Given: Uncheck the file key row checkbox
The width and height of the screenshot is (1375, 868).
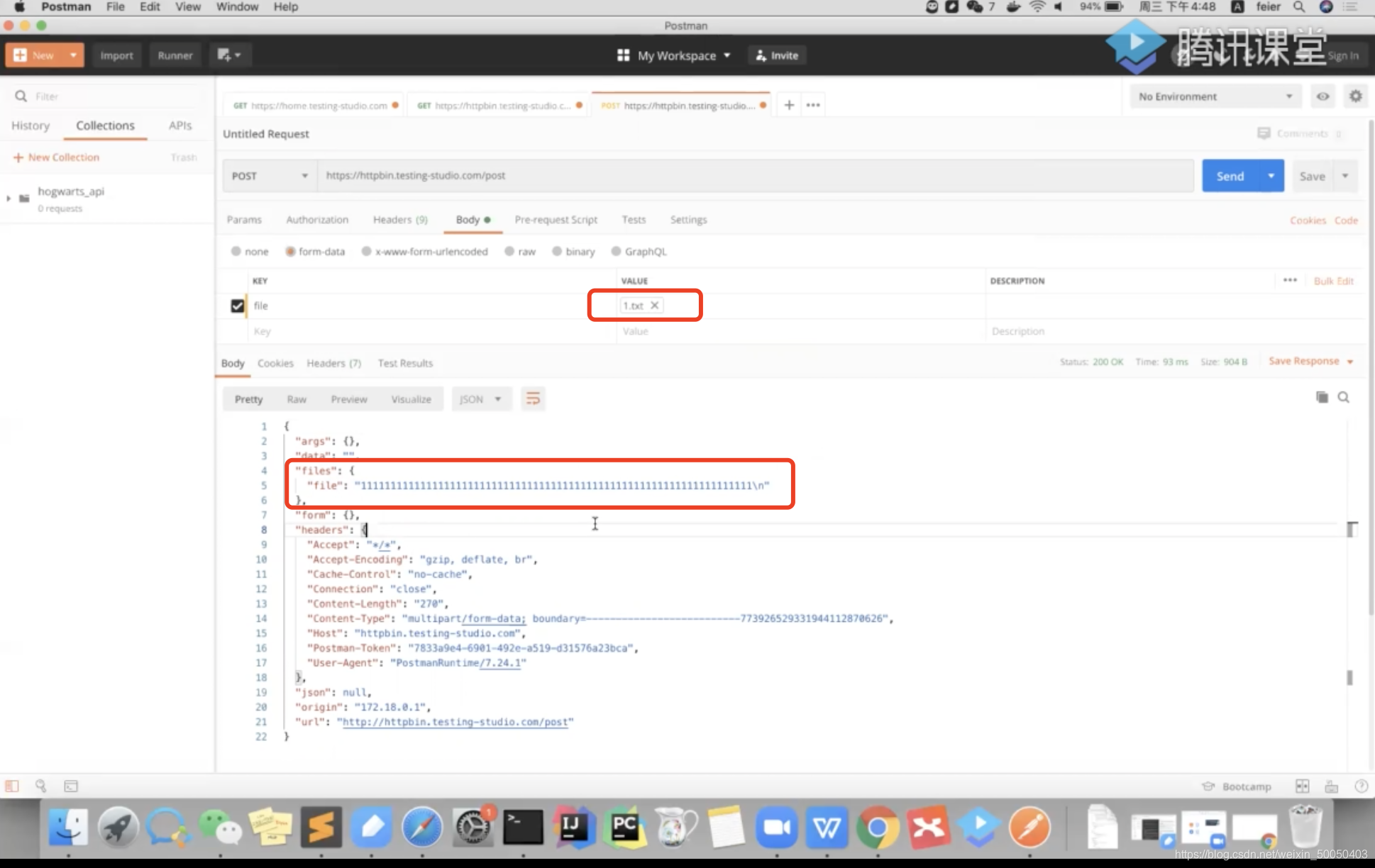Looking at the screenshot, I should tap(238, 306).
